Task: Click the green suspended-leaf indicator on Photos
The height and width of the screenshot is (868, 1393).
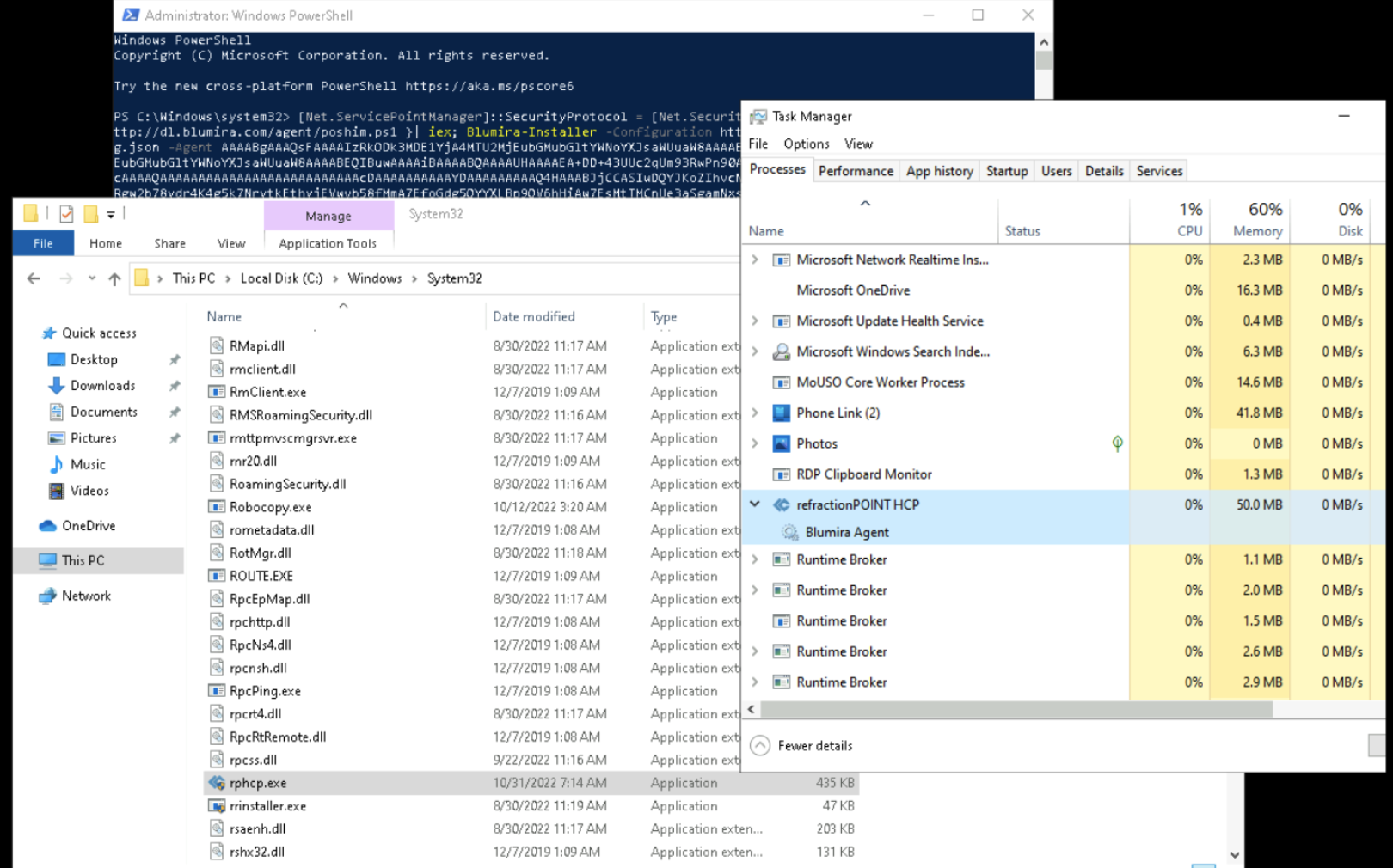Action: 1118,443
